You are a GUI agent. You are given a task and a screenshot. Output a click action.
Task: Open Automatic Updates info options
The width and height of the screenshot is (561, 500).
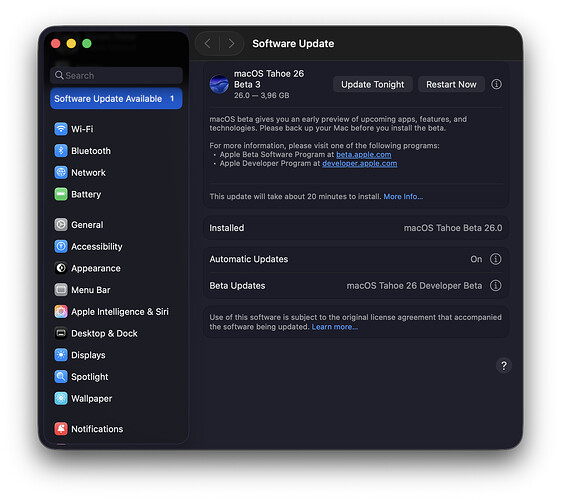pos(496,259)
